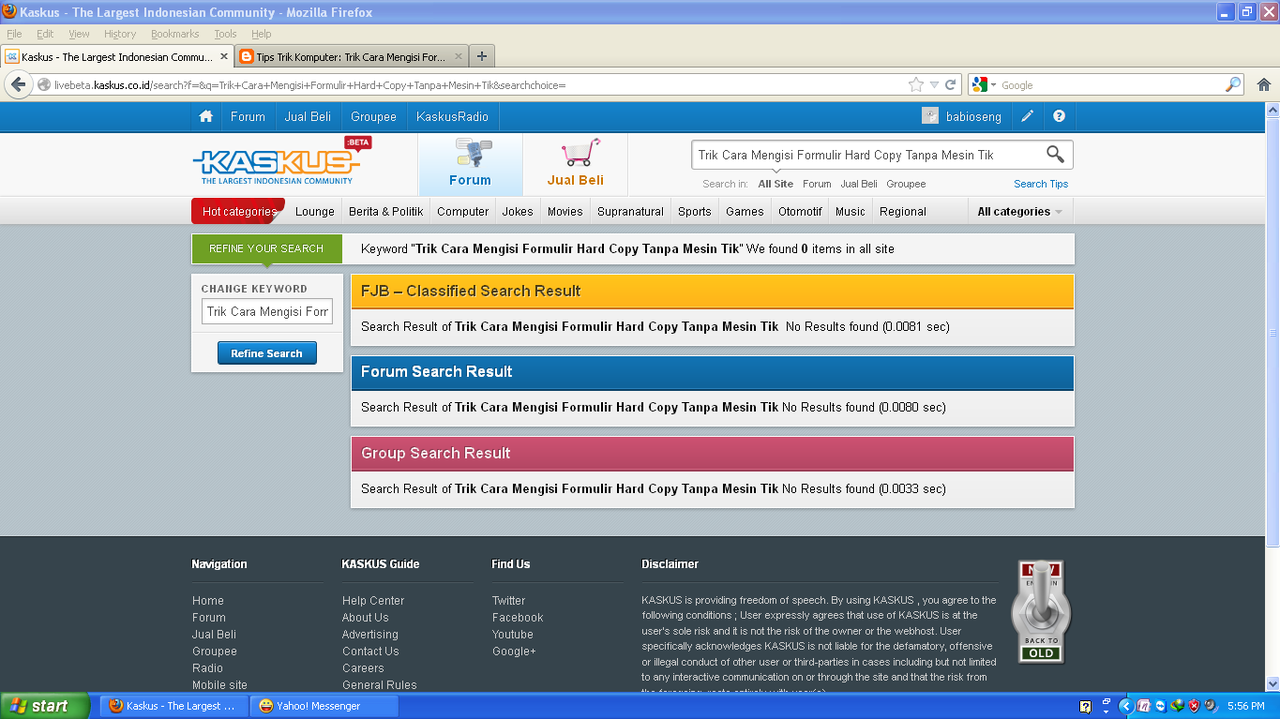The image size is (1280, 719).
Task: Click the Windows start button
Action: click(45, 706)
